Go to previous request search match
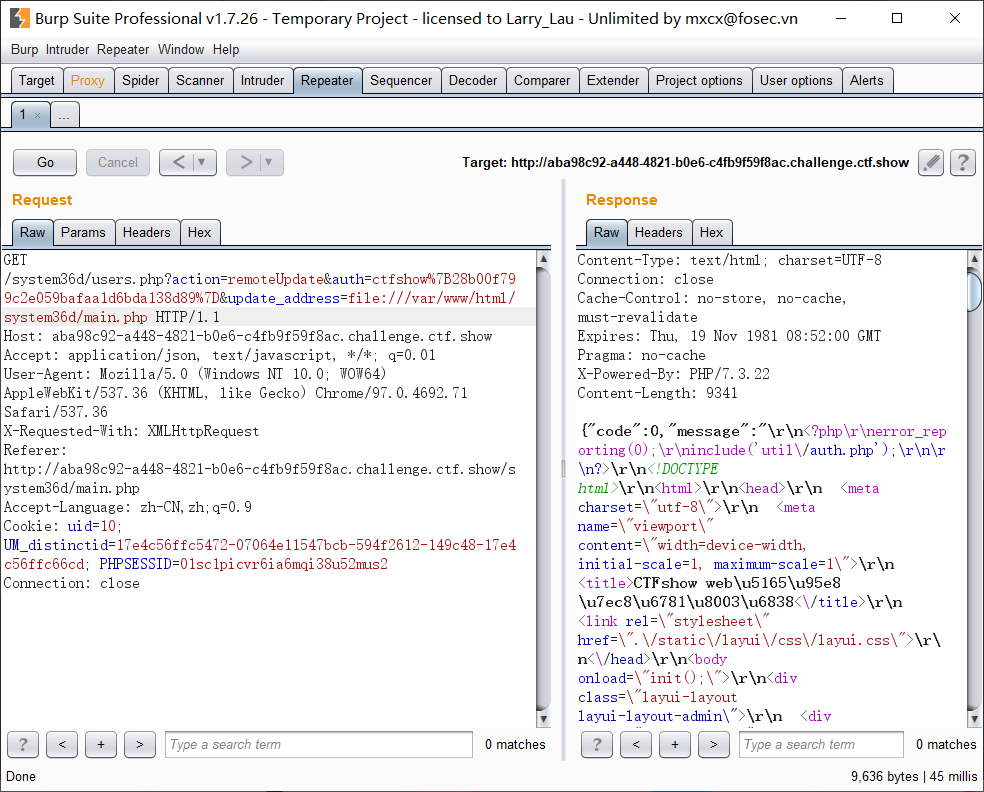 62,744
